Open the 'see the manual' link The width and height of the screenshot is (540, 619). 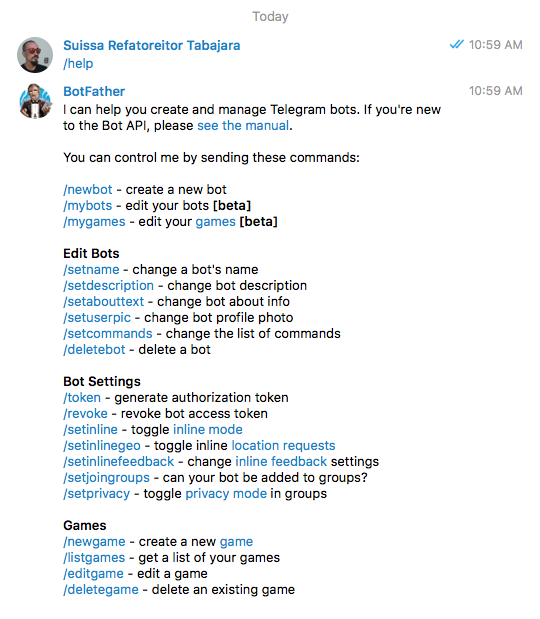[243, 126]
